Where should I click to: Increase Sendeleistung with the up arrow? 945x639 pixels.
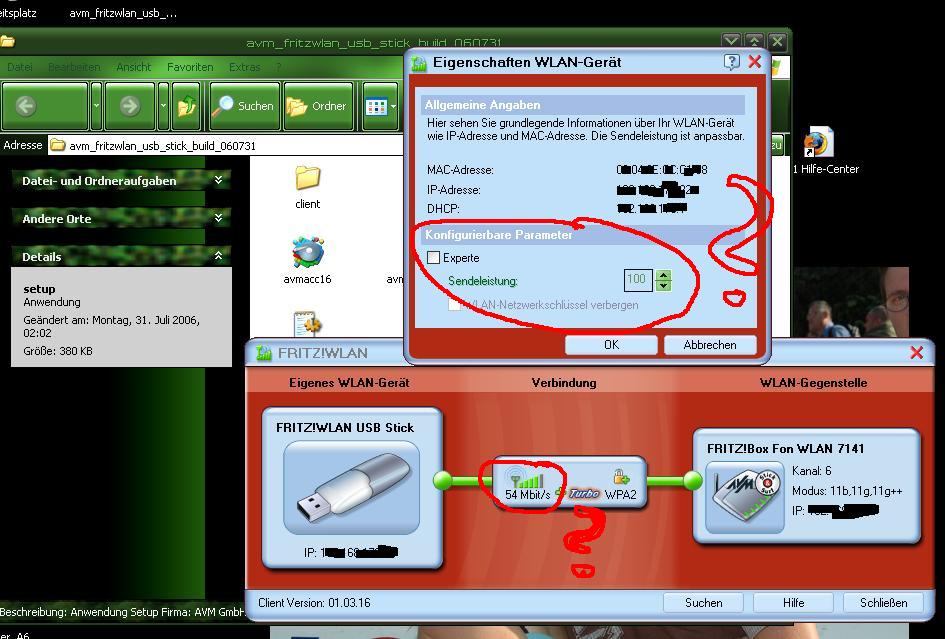[x=664, y=275]
